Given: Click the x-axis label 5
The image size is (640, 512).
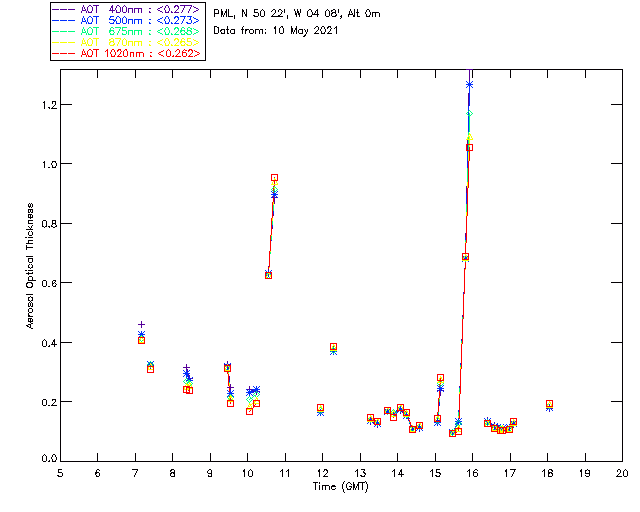Looking at the screenshot, I should click(x=60, y=473).
